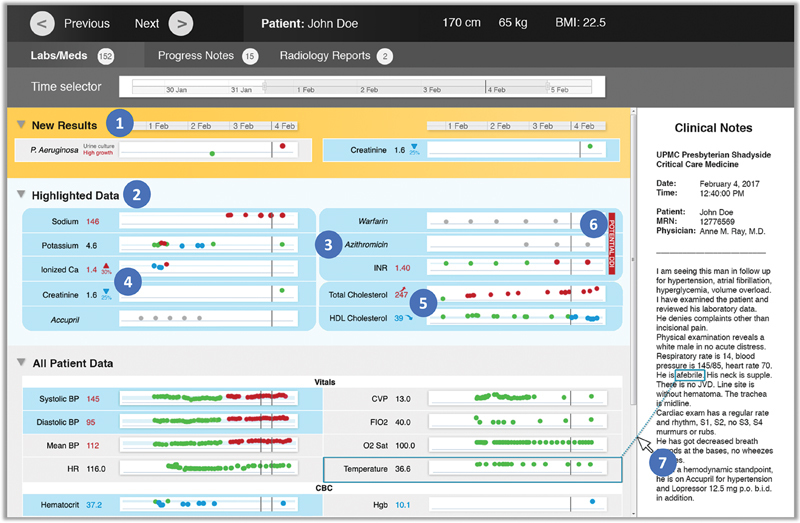Click the Progress Notes count badge 15
Image resolution: width=800 pixels, height=523 pixels.
[249, 56]
